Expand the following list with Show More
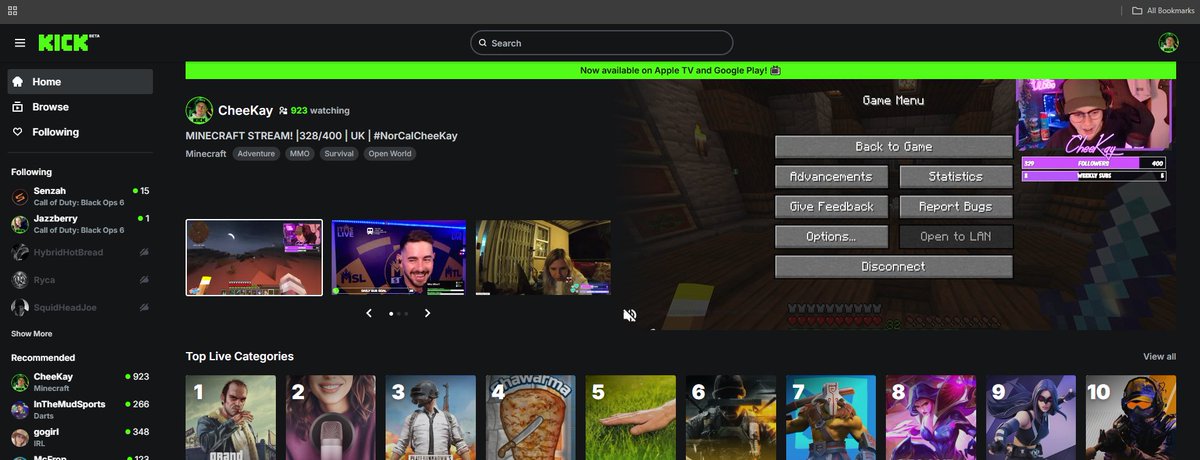This screenshot has height=460, width=1200. coord(32,333)
